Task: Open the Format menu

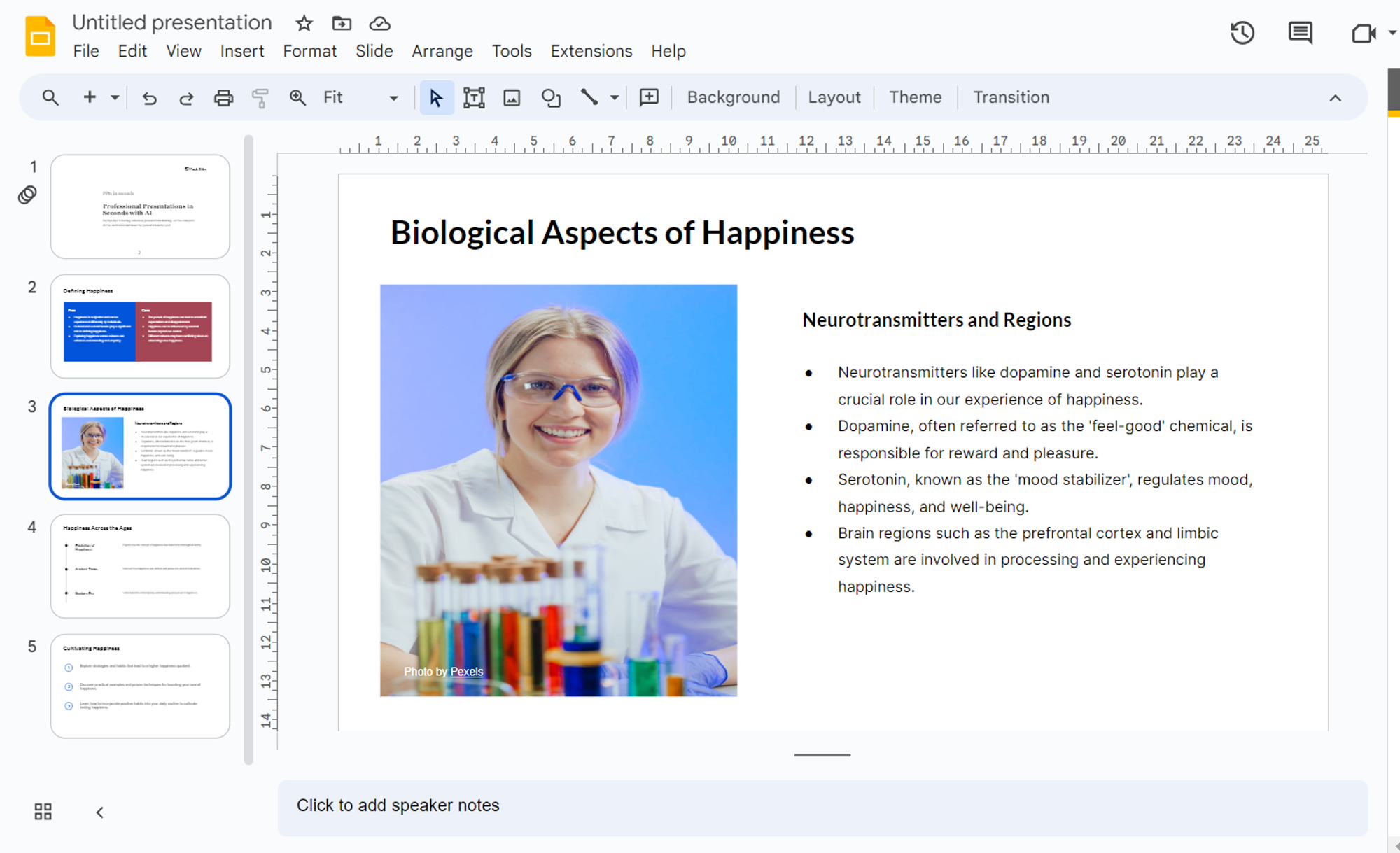Action: pyautogui.click(x=309, y=51)
